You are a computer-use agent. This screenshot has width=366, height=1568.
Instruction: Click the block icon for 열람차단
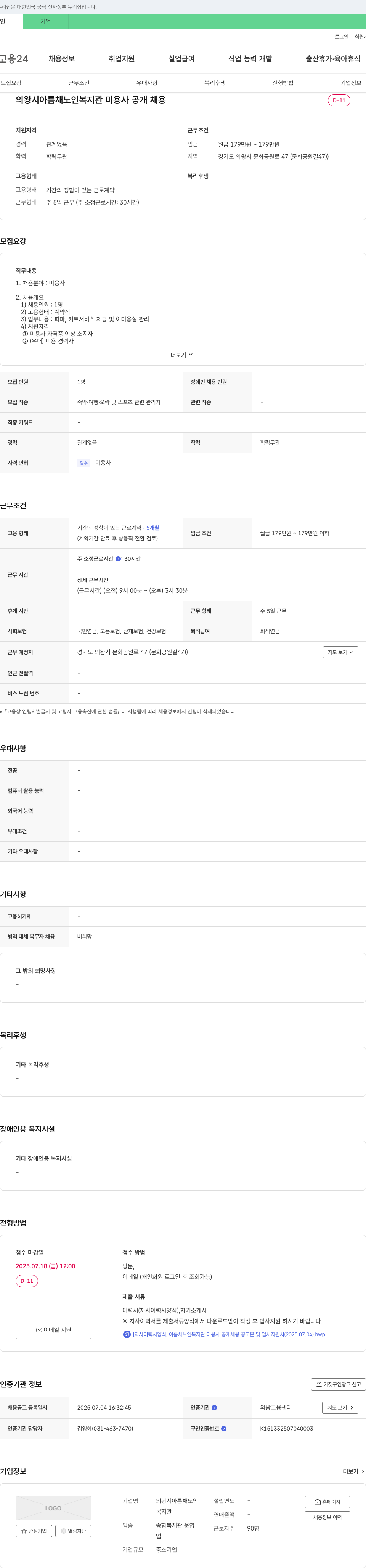click(x=63, y=1530)
